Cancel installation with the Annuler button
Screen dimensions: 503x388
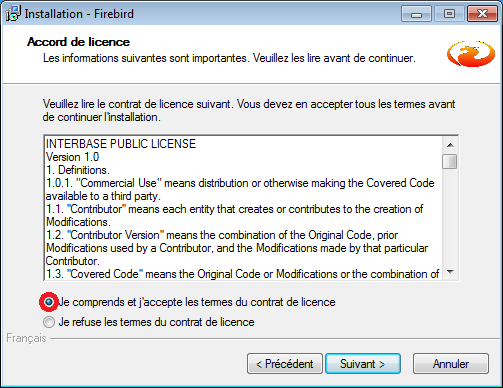point(451,364)
